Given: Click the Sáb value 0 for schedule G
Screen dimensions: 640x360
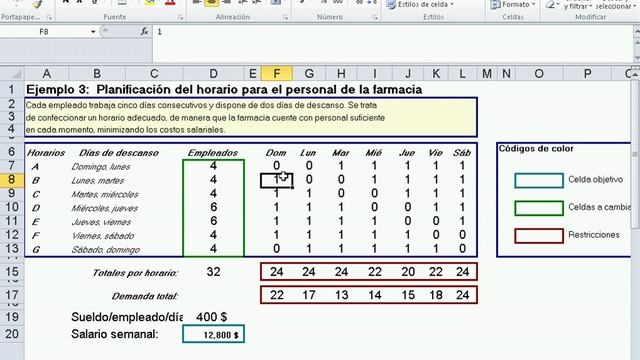Looking at the screenshot, I should 462,249.
